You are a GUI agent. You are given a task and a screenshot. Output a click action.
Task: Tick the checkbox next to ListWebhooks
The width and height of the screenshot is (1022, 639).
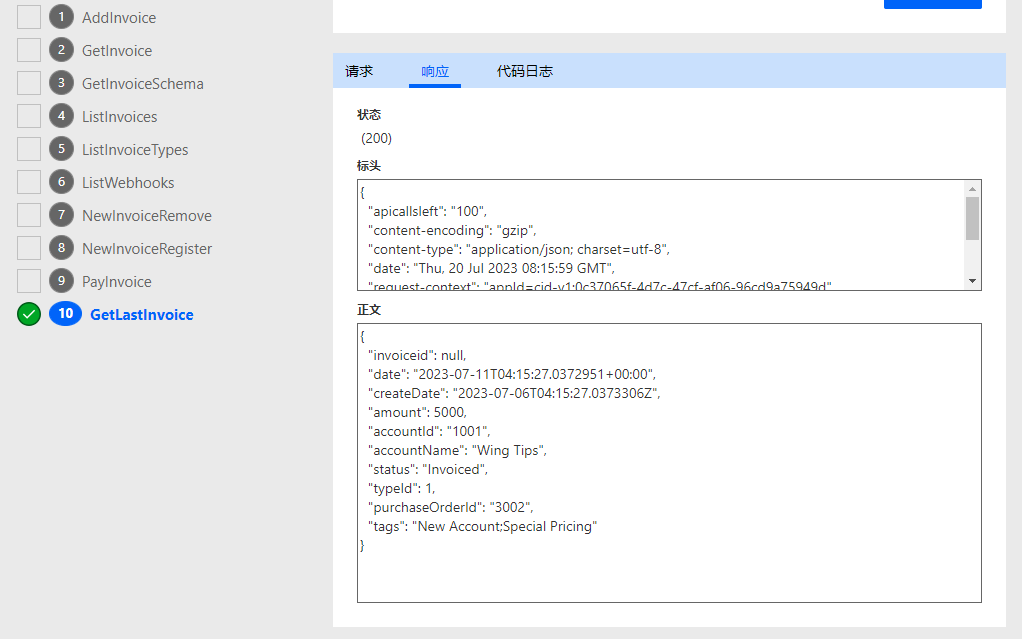pyautogui.click(x=29, y=182)
